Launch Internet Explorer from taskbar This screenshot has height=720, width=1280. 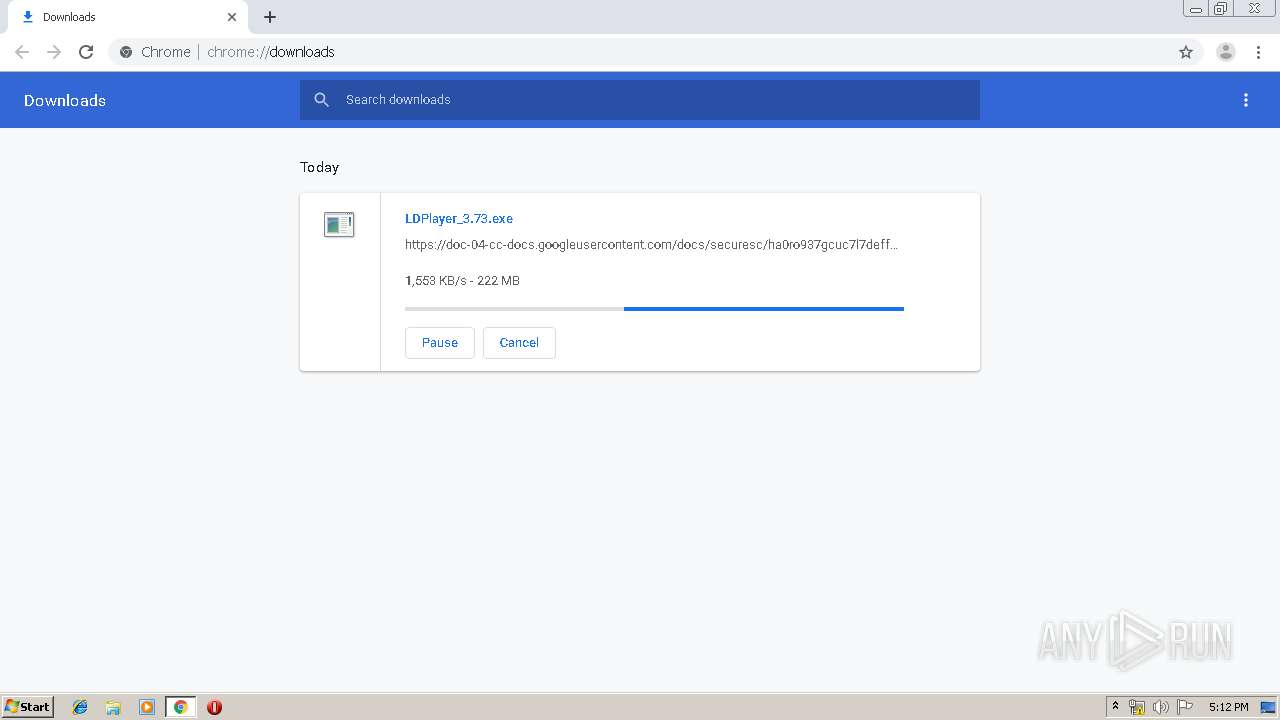(x=80, y=707)
